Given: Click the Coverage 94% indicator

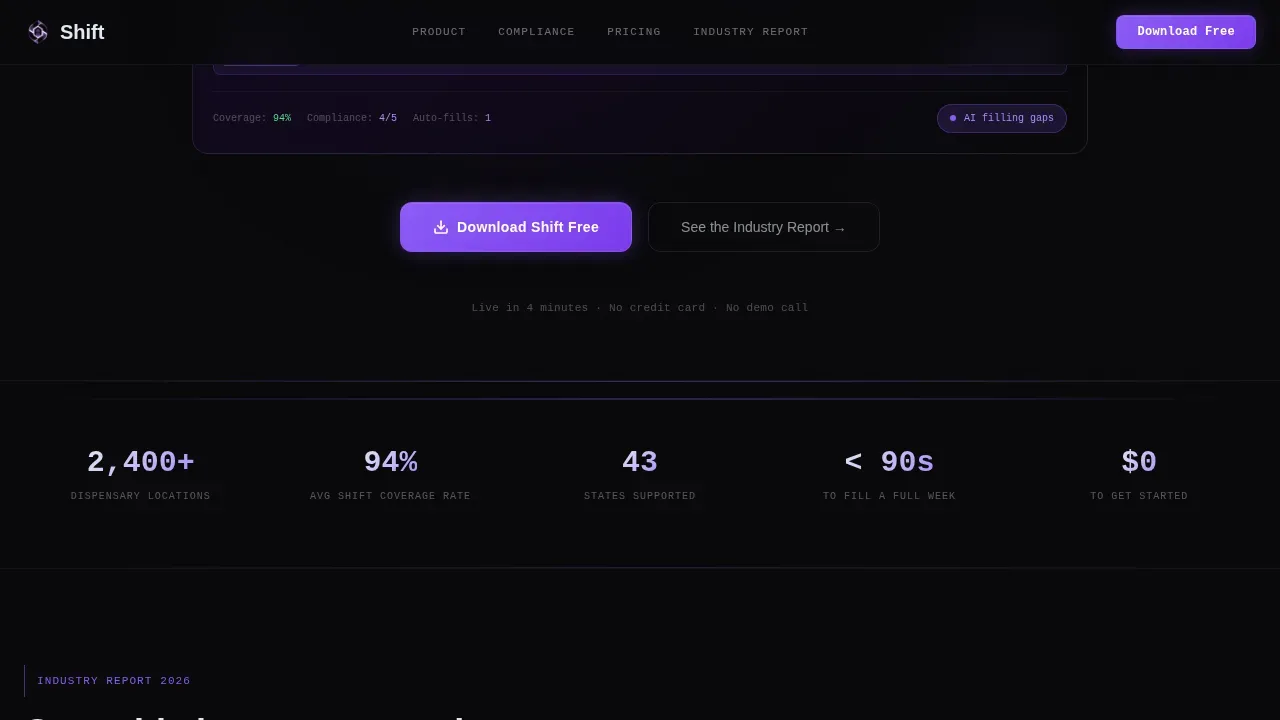Looking at the screenshot, I should [252, 118].
